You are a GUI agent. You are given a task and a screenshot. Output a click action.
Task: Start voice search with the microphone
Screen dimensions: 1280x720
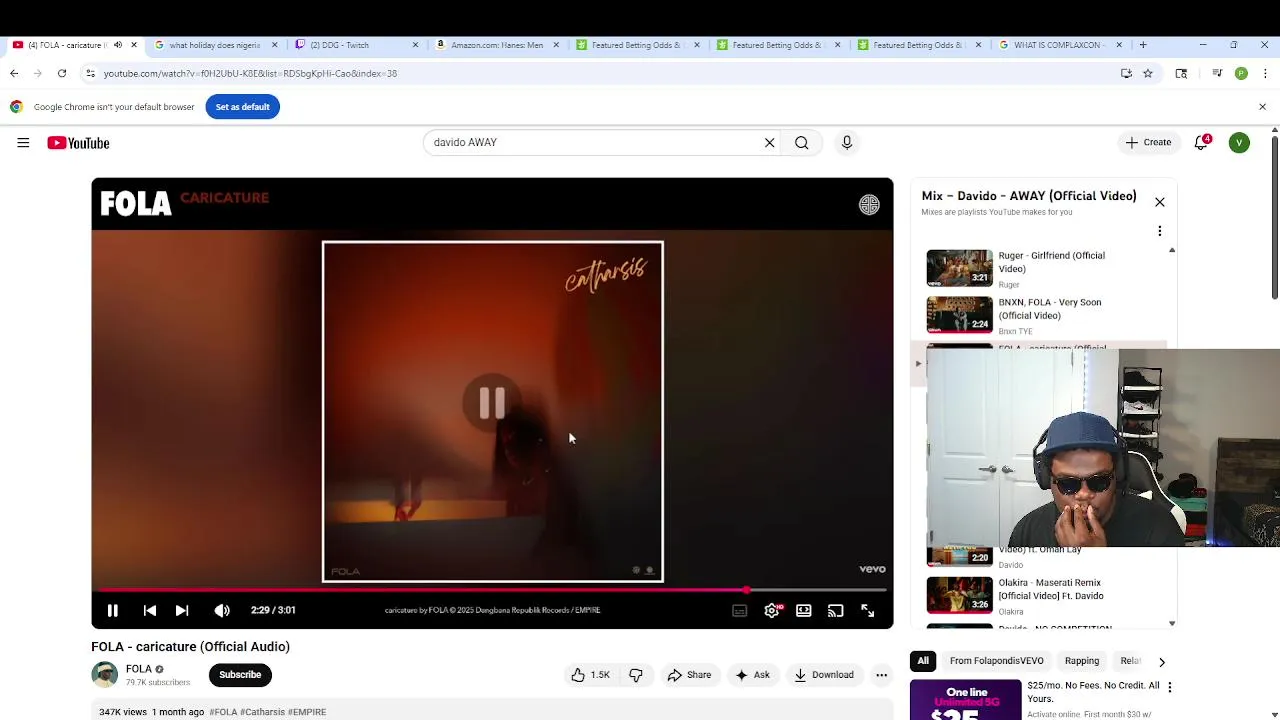click(x=847, y=143)
